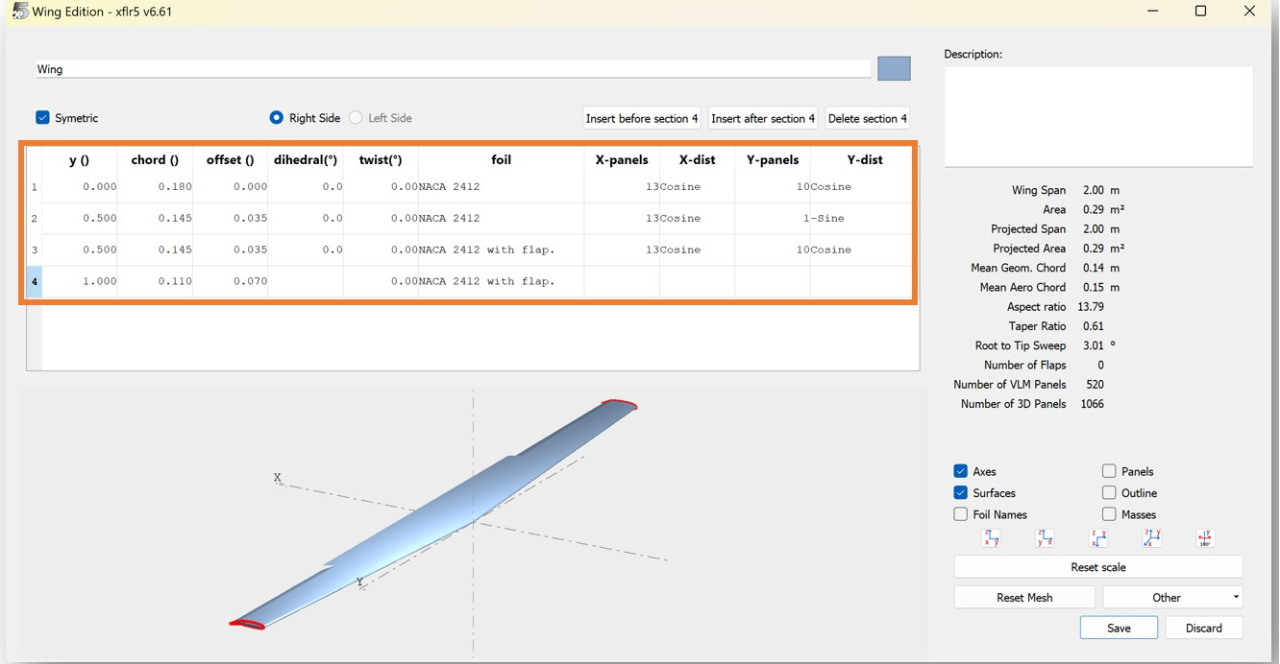Click Insert before section 4
This screenshot has height=664, width=1280.
[642, 118]
